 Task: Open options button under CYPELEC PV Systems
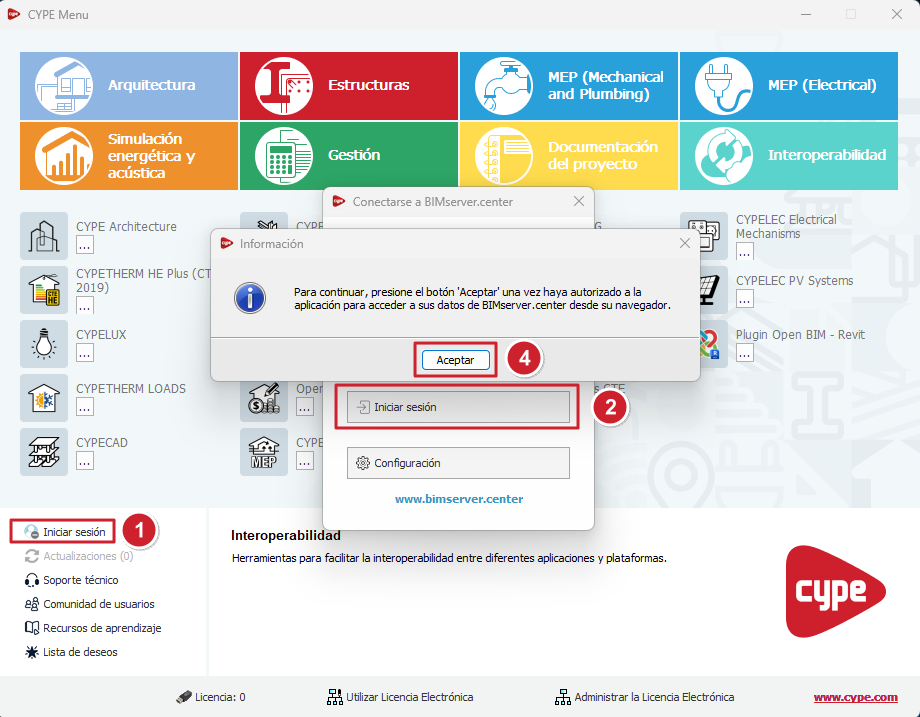745,299
